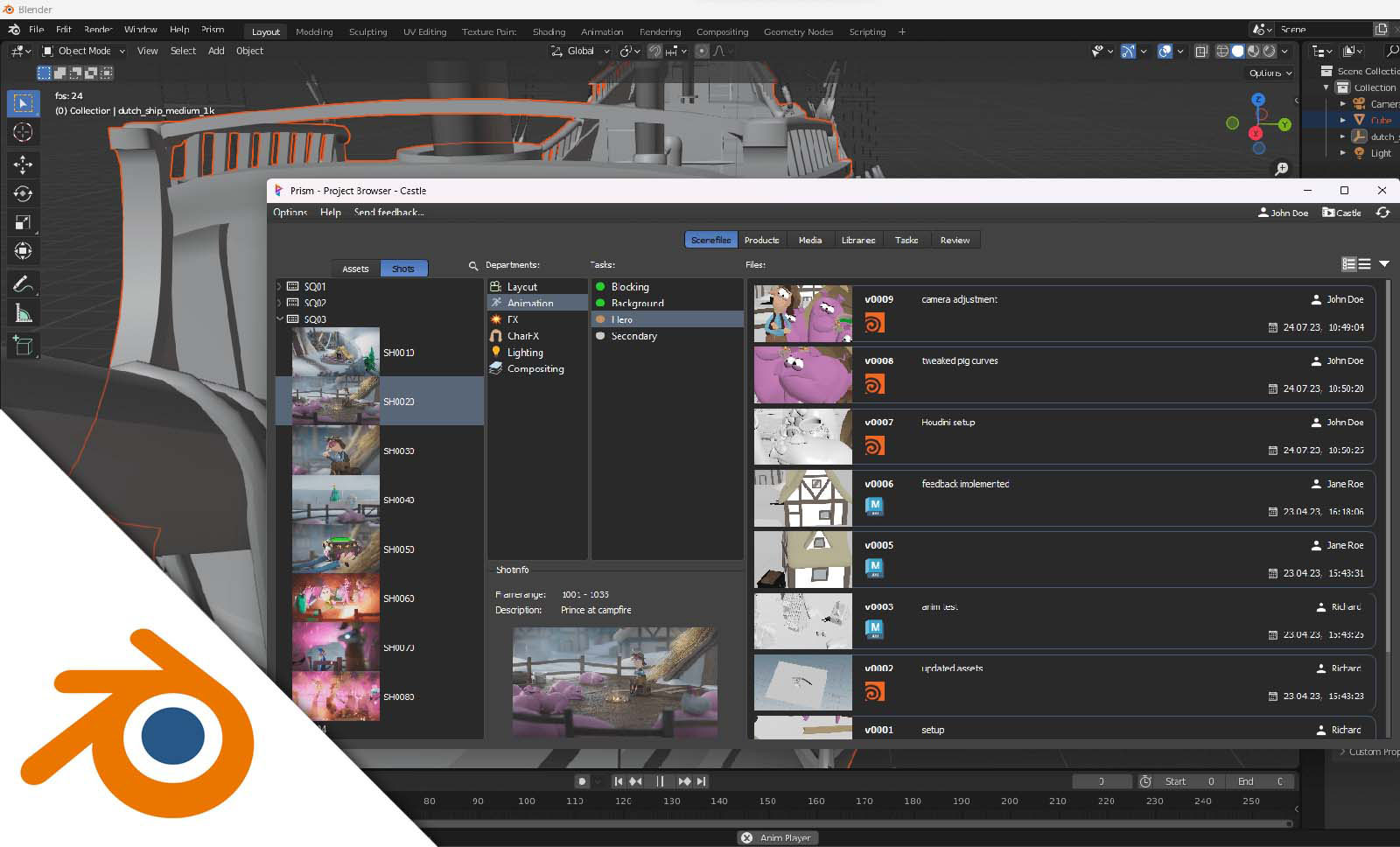
Task: Click frame 150 on the timeline ruler
Action: click(x=767, y=801)
